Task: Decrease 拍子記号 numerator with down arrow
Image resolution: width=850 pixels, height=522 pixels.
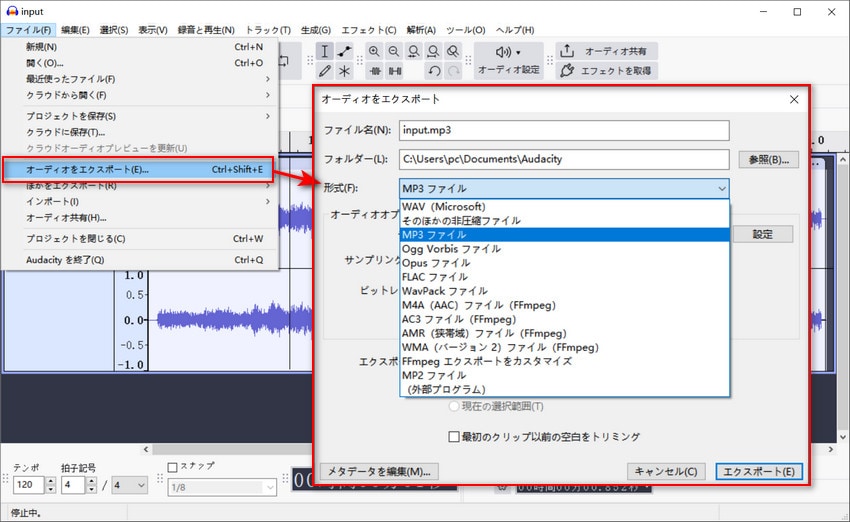Action: (91, 489)
